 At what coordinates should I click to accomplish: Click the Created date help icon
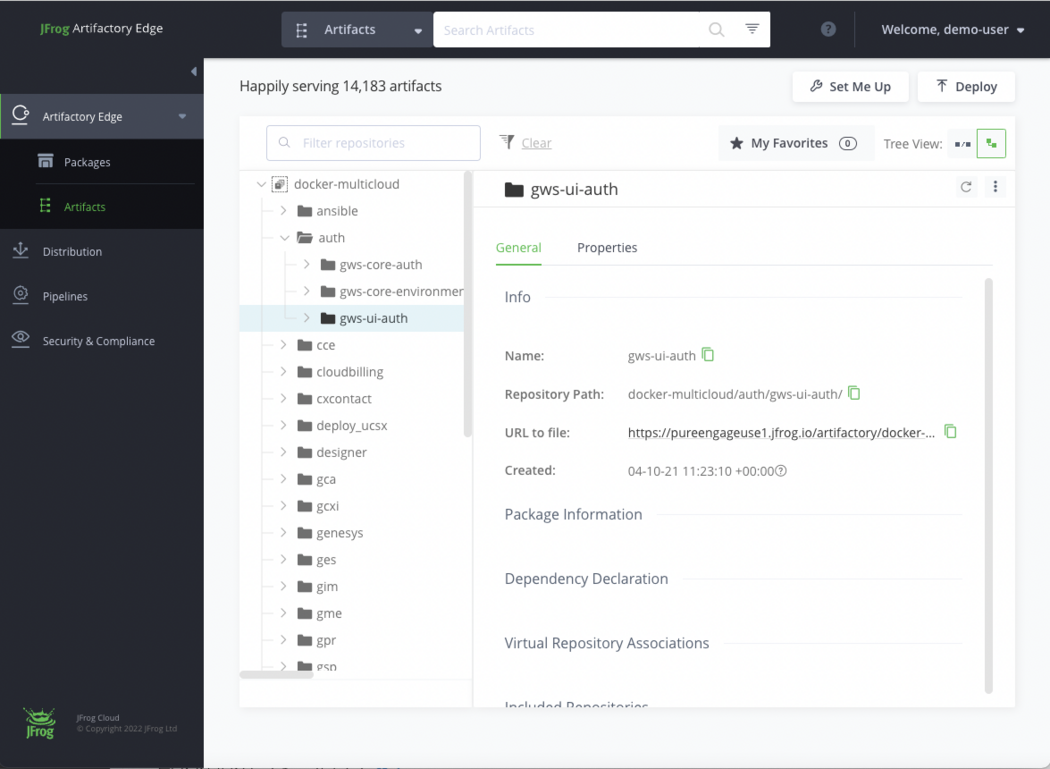click(x=781, y=471)
